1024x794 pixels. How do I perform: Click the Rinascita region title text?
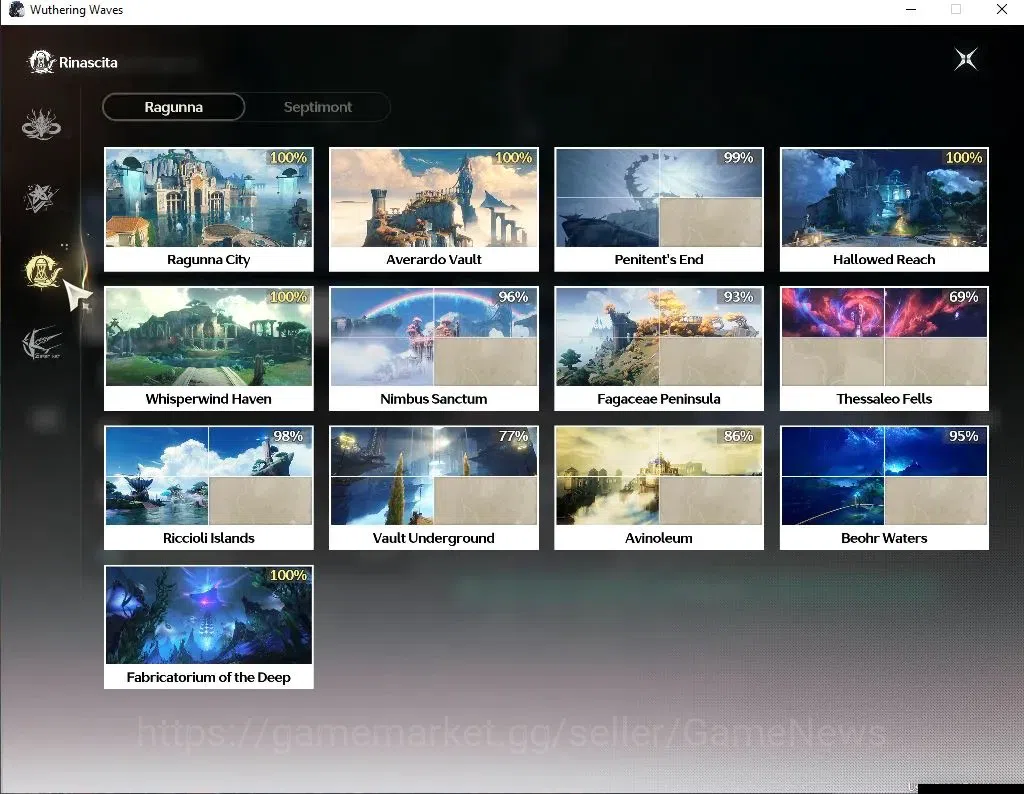tap(88, 63)
